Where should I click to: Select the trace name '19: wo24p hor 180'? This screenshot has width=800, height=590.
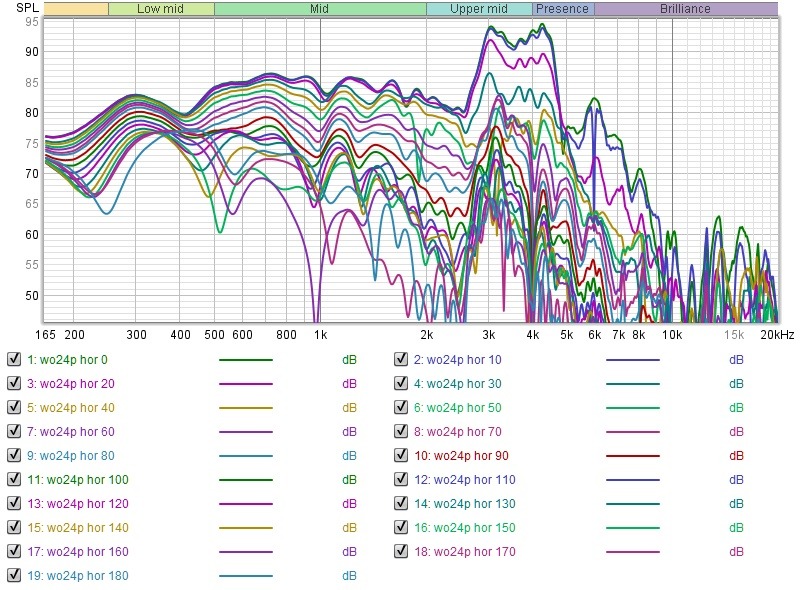[78, 576]
